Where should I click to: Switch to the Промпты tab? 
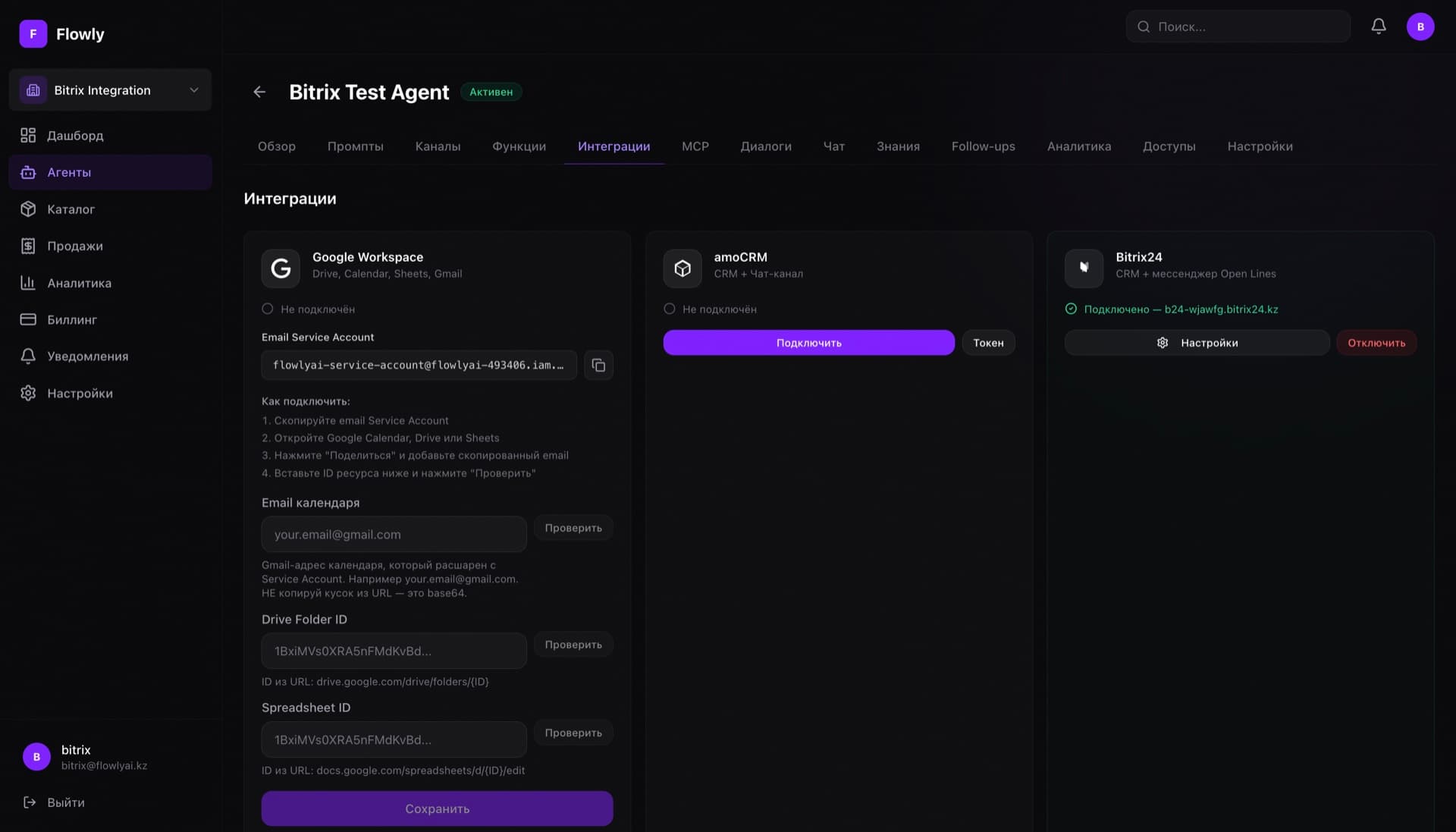click(x=356, y=146)
